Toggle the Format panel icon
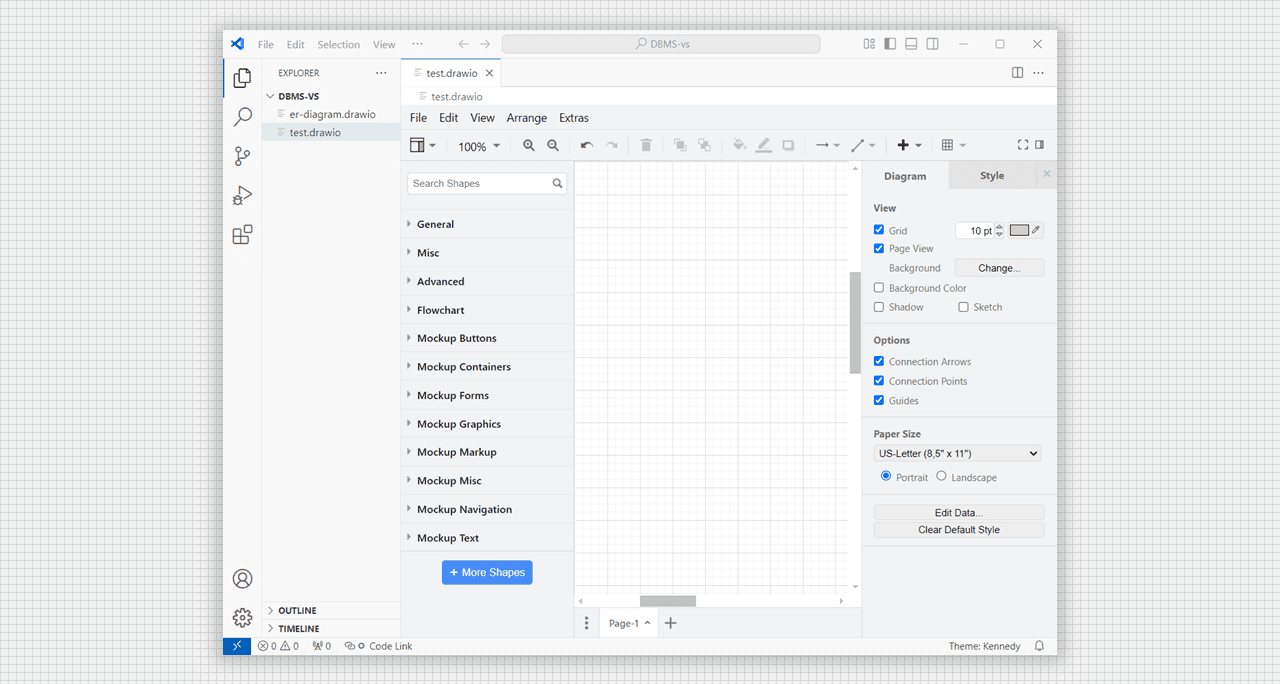 point(1039,145)
